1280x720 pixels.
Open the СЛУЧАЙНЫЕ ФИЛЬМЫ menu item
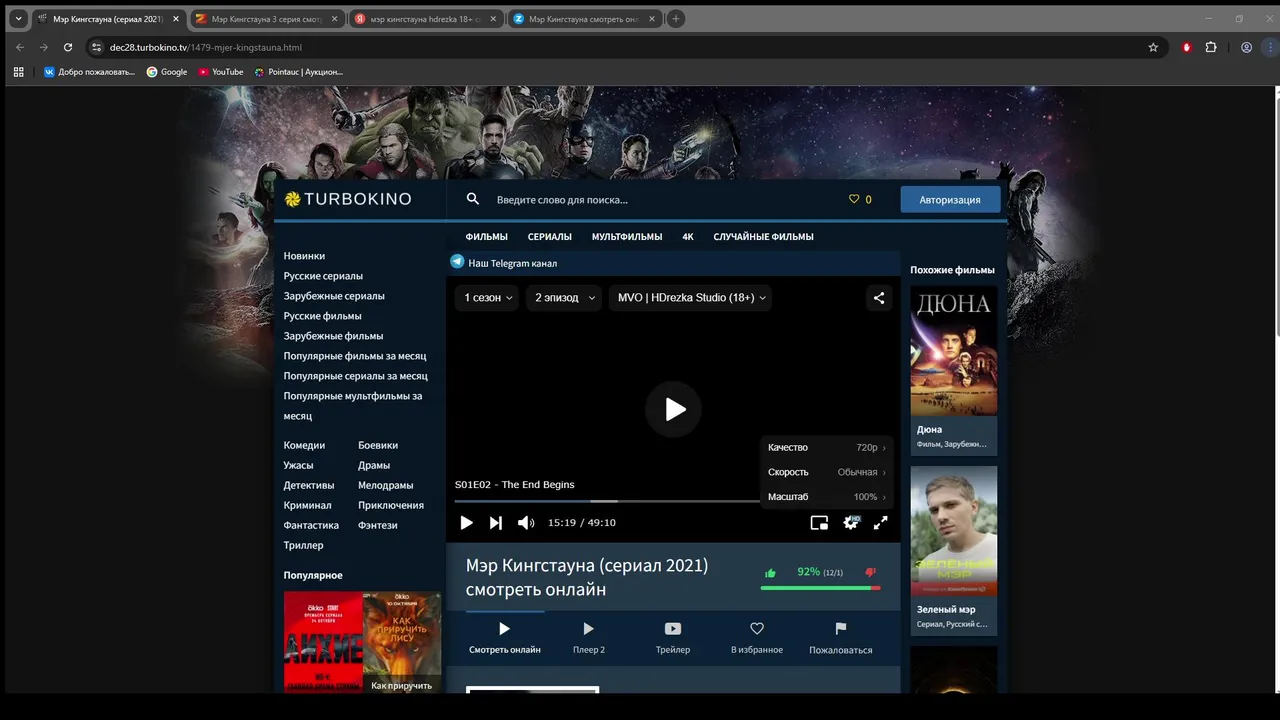tap(763, 237)
